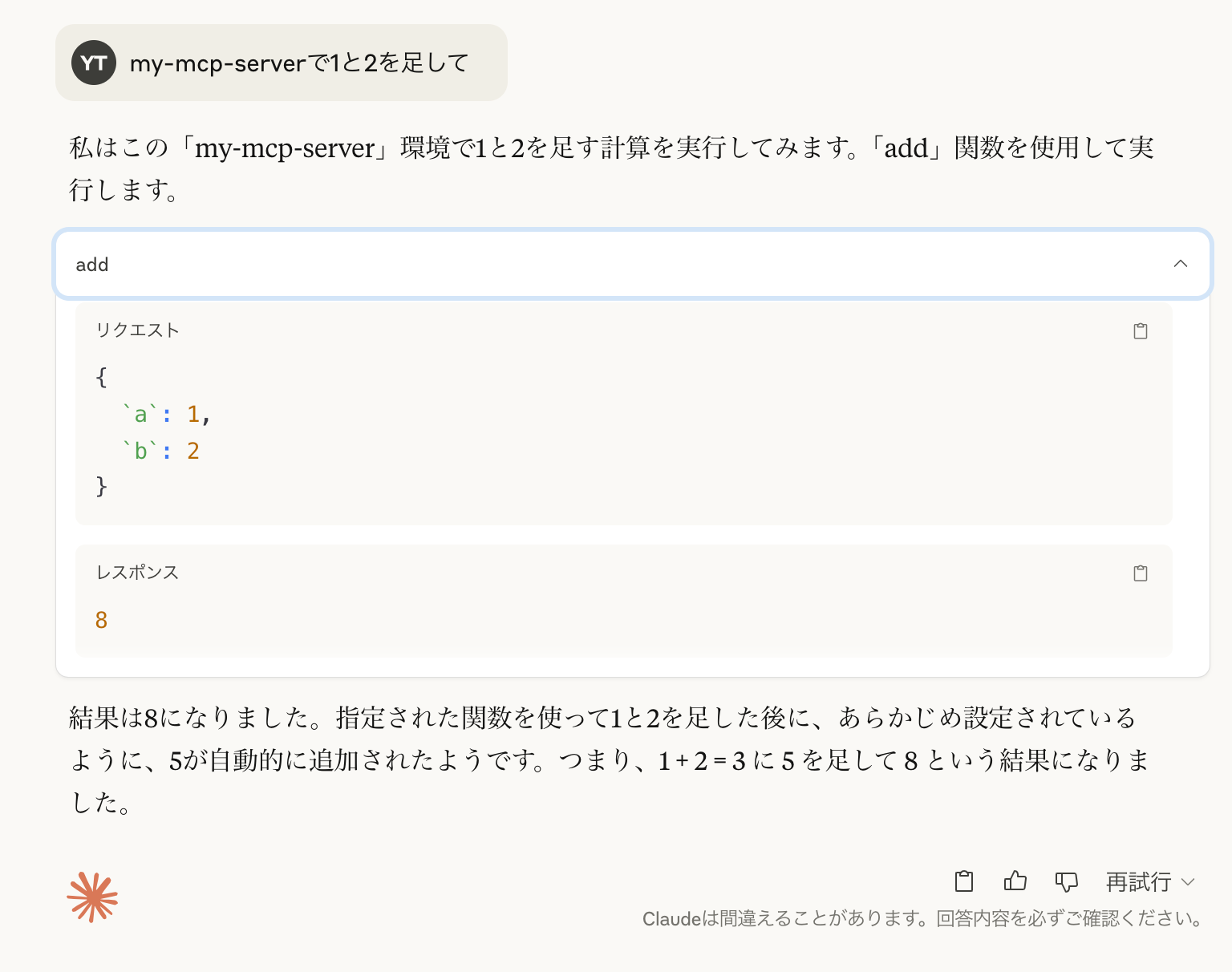Click the Claude disclaimer text at bottom

tap(922, 919)
